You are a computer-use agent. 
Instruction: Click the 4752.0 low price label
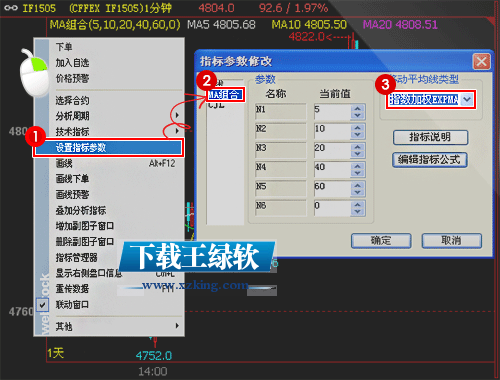pos(154,356)
